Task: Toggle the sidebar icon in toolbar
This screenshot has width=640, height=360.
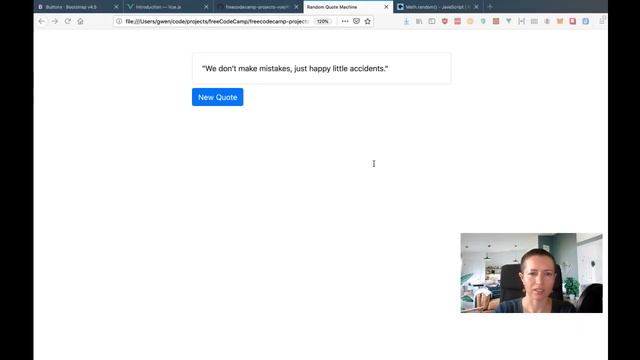Action: click(x=432, y=21)
